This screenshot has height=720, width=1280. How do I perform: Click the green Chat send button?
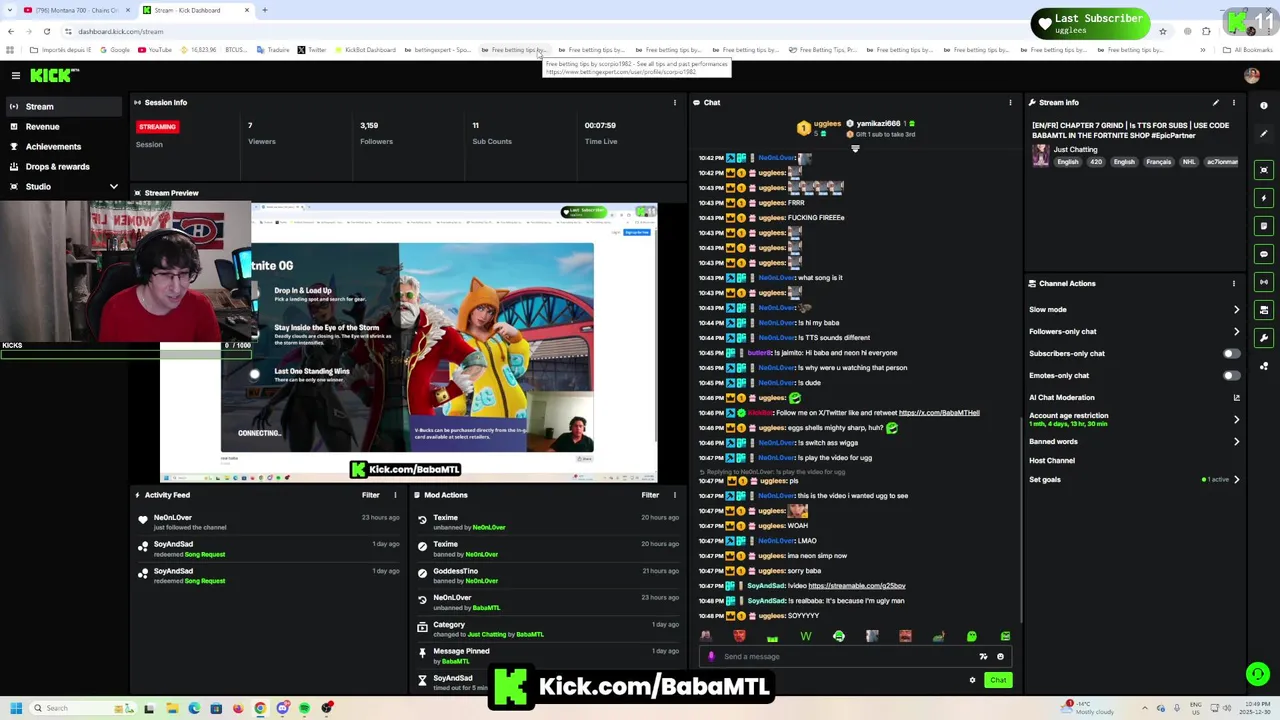998,680
